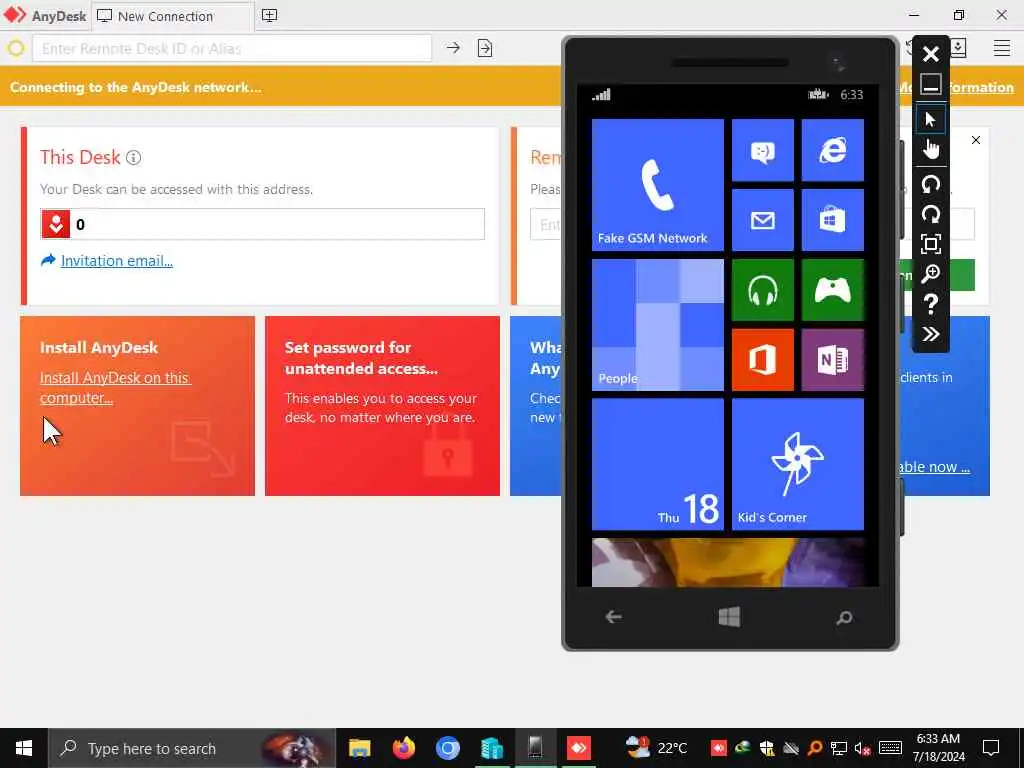The width and height of the screenshot is (1024, 768).
Task: Open the phone emulator taskbar icon
Action: coord(536,748)
